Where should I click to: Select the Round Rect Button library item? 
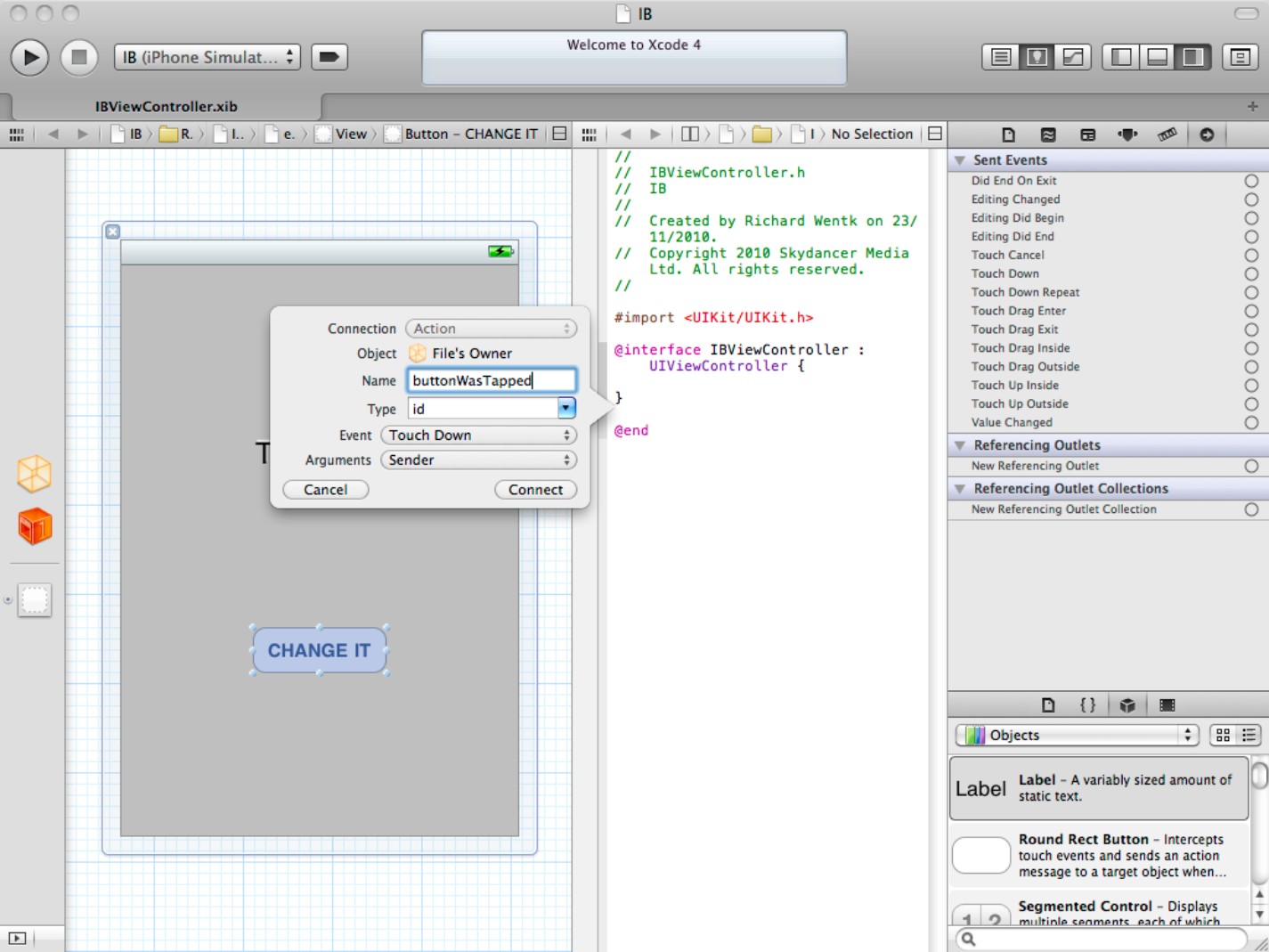click(1100, 855)
